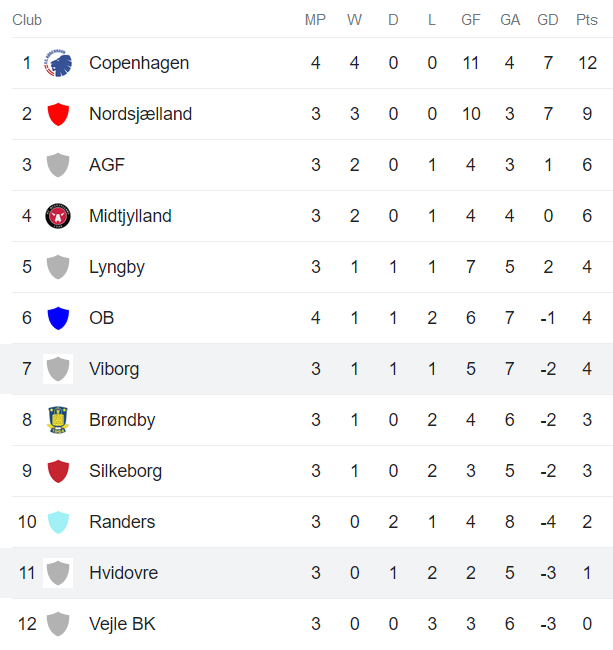The height and width of the screenshot is (650, 613).
Task: Click the Brøndby team name
Action: pos(122,420)
